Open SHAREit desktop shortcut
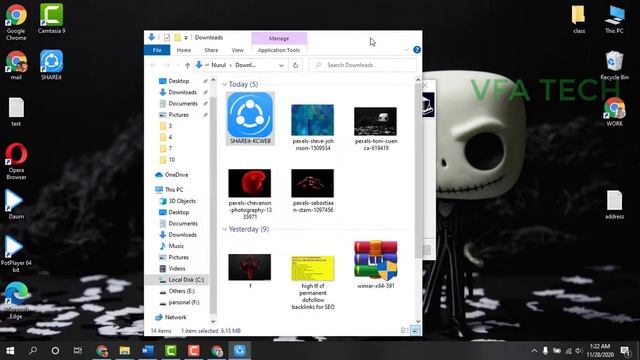 coord(51,65)
